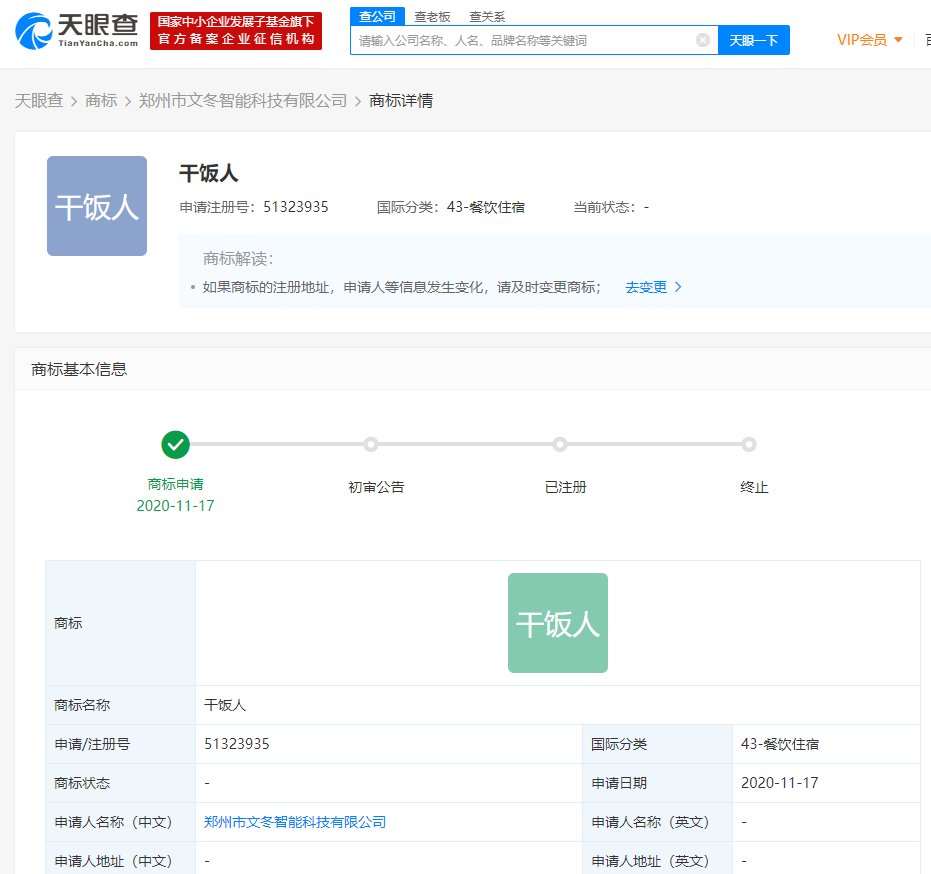Click the green checkmark on 商标申请 step

pos(176,445)
